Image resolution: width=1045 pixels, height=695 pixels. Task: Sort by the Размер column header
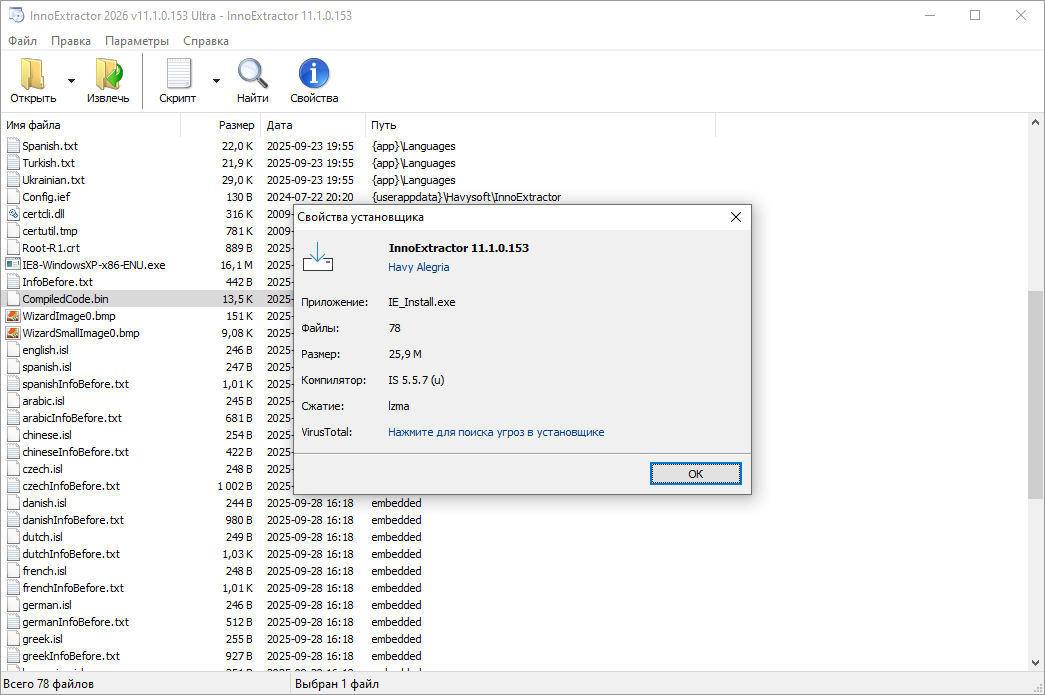221,125
